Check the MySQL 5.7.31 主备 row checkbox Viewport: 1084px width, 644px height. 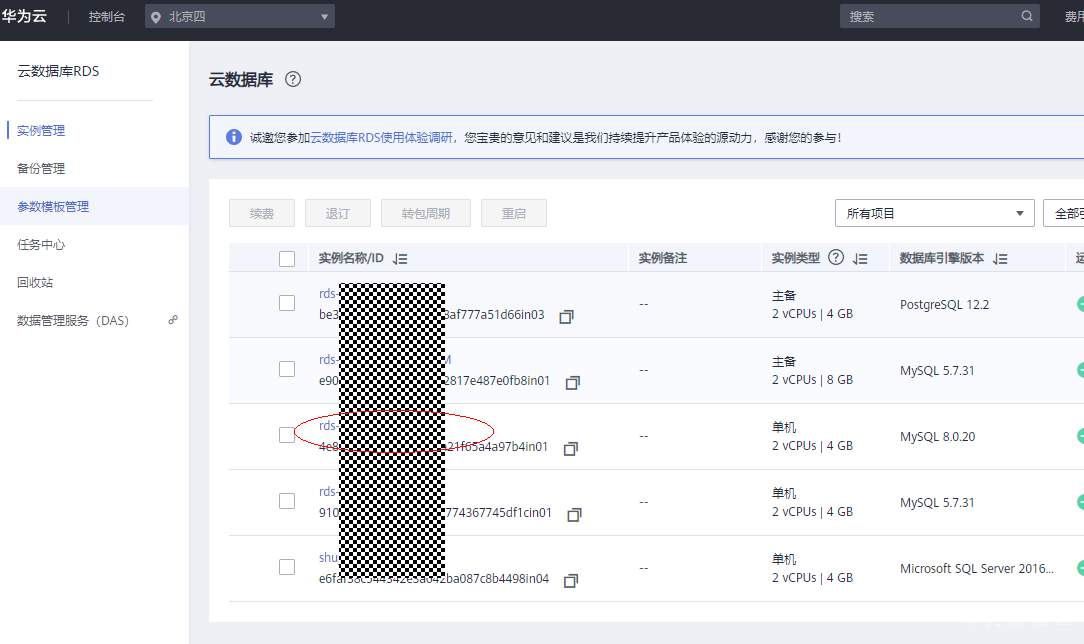click(287, 369)
